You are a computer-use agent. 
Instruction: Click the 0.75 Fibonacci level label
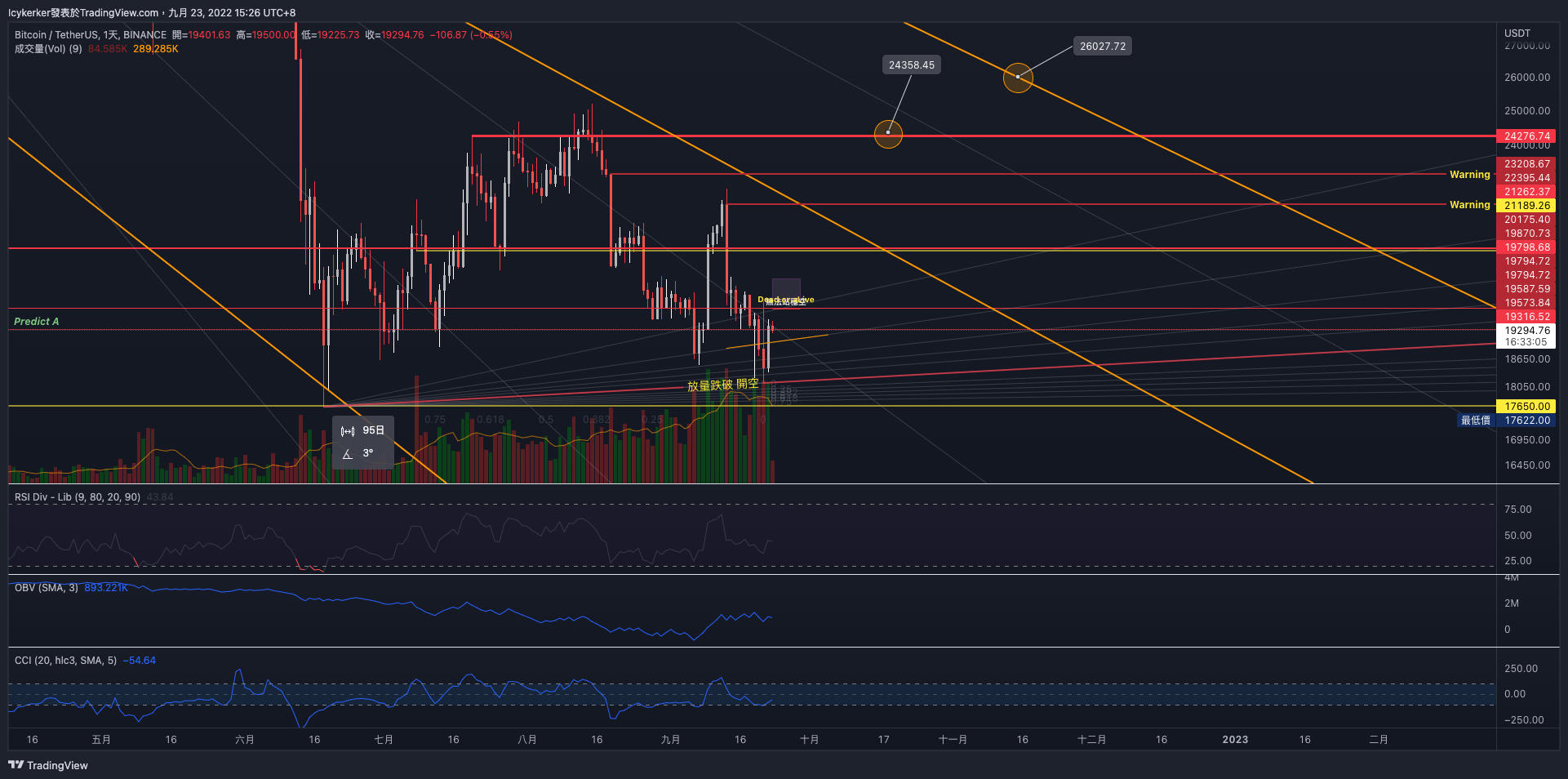tap(435, 420)
